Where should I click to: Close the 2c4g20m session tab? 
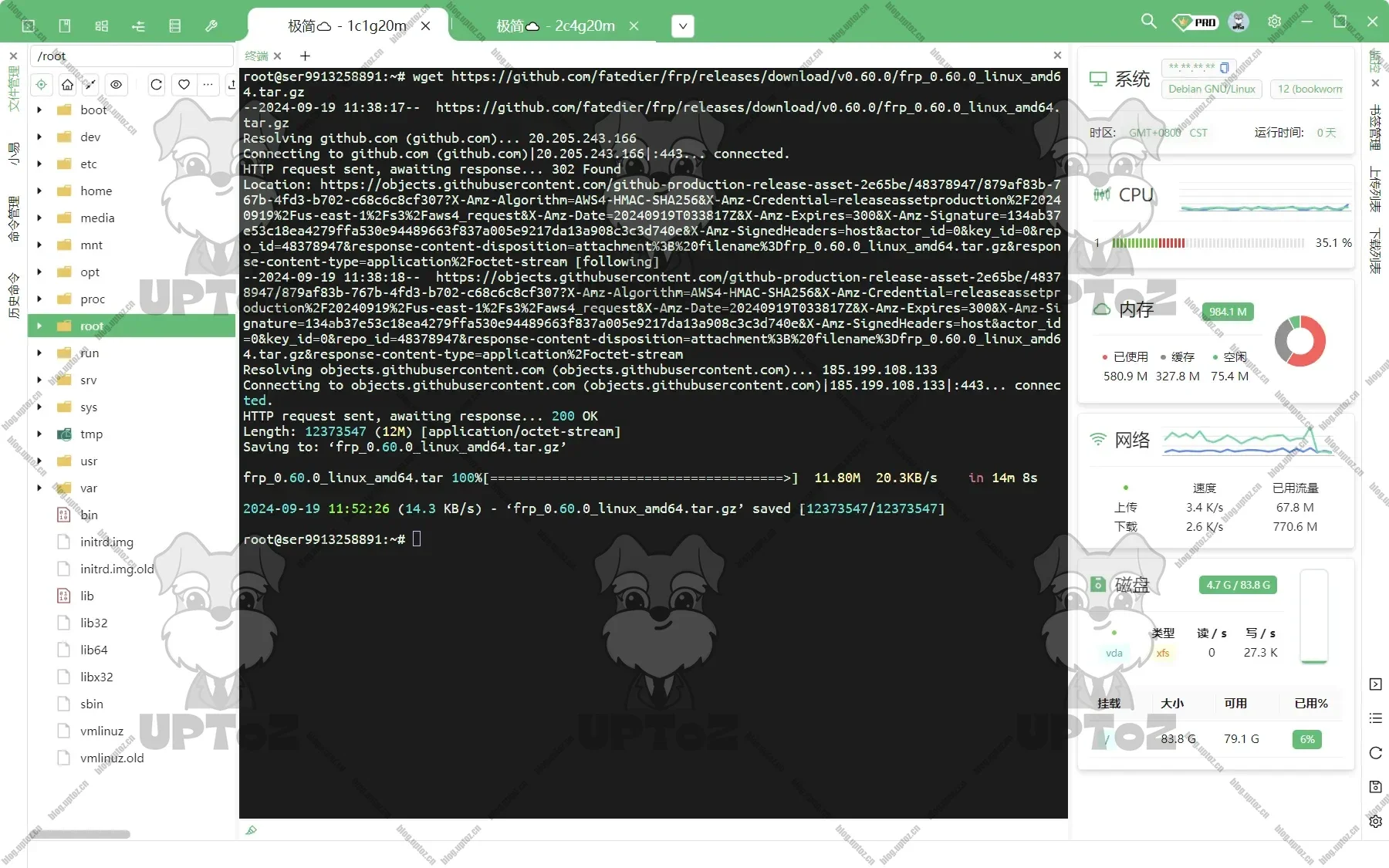[x=634, y=26]
